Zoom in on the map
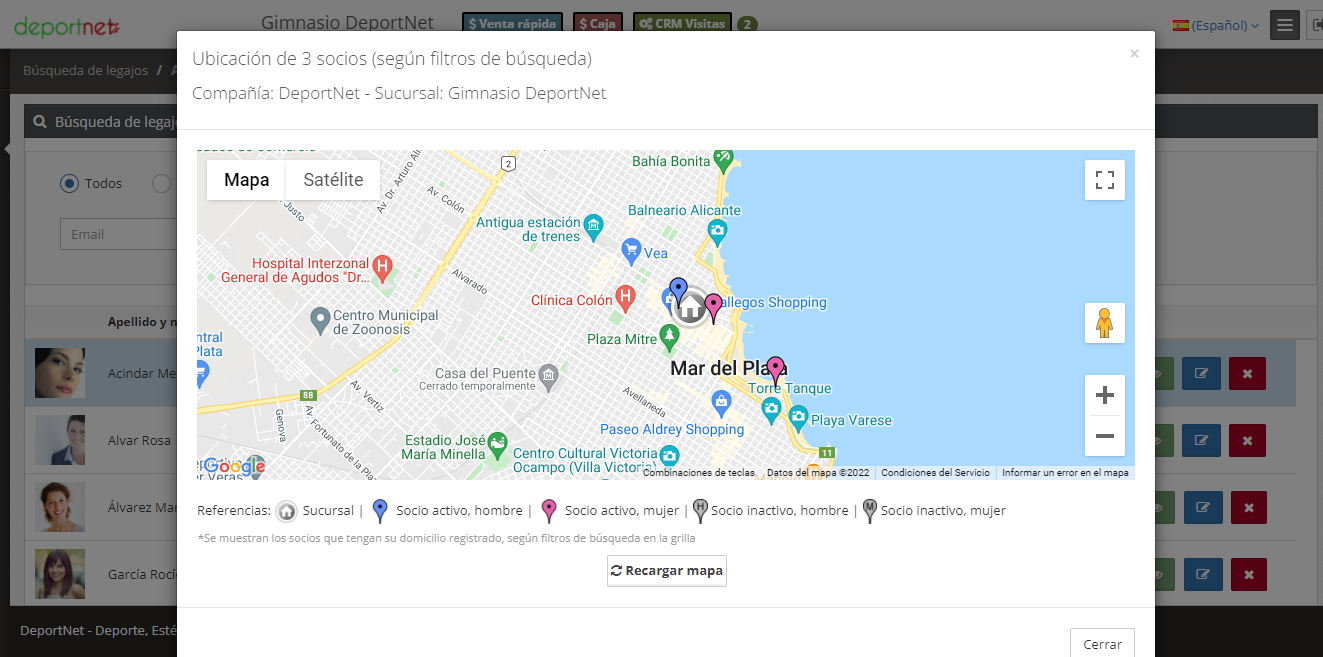This screenshot has height=657, width=1323. [x=1104, y=395]
